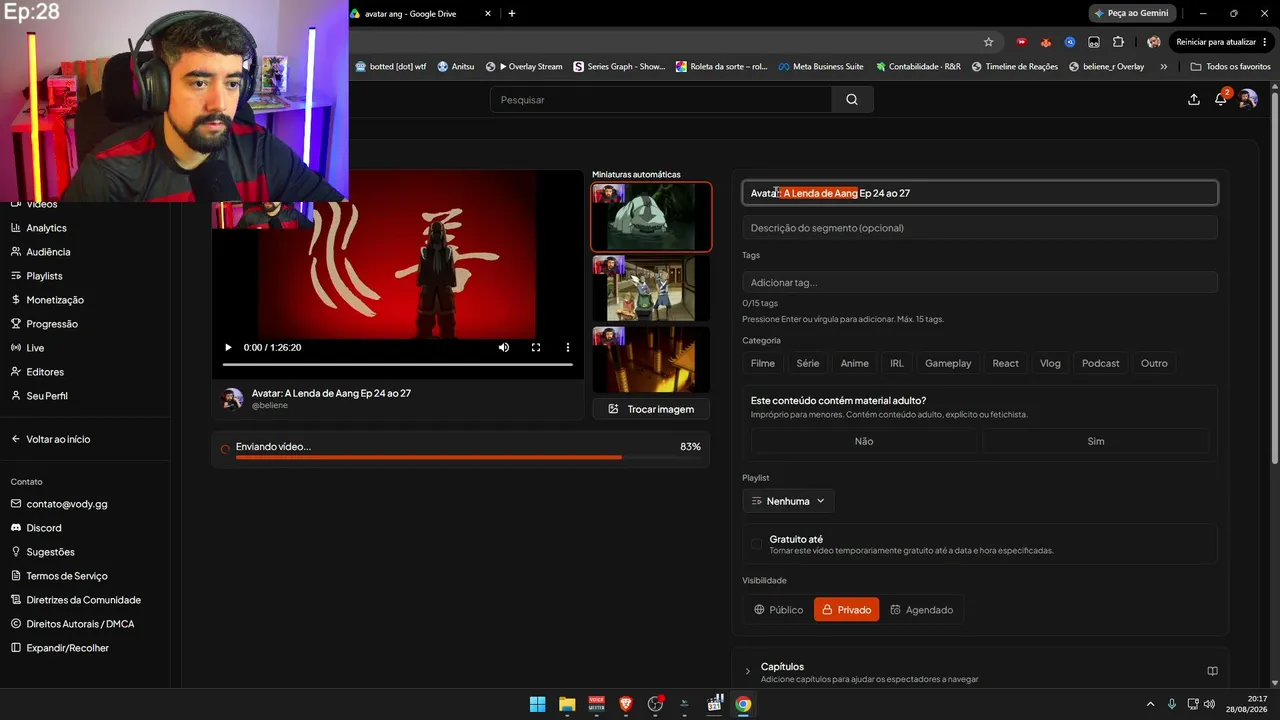The height and width of the screenshot is (720, 1280).
Task: Click the search magnifier button
Action: [852, 99]
